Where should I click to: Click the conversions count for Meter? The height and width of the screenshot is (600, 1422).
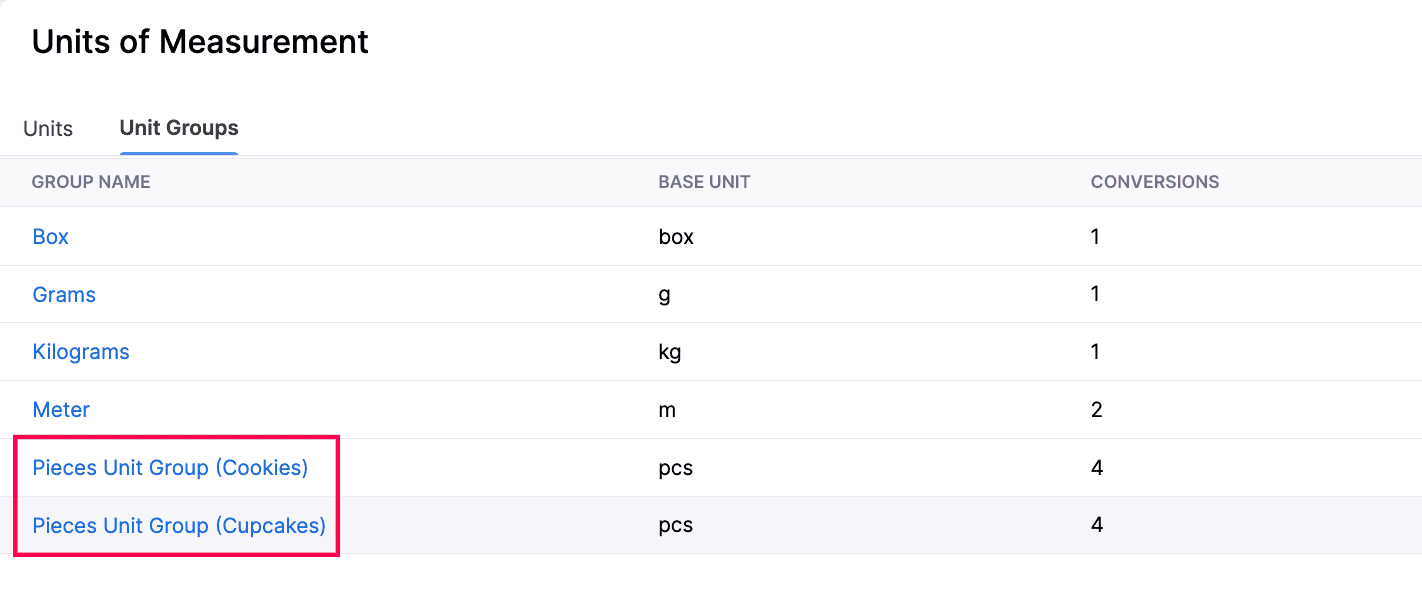click(1095, 409)
